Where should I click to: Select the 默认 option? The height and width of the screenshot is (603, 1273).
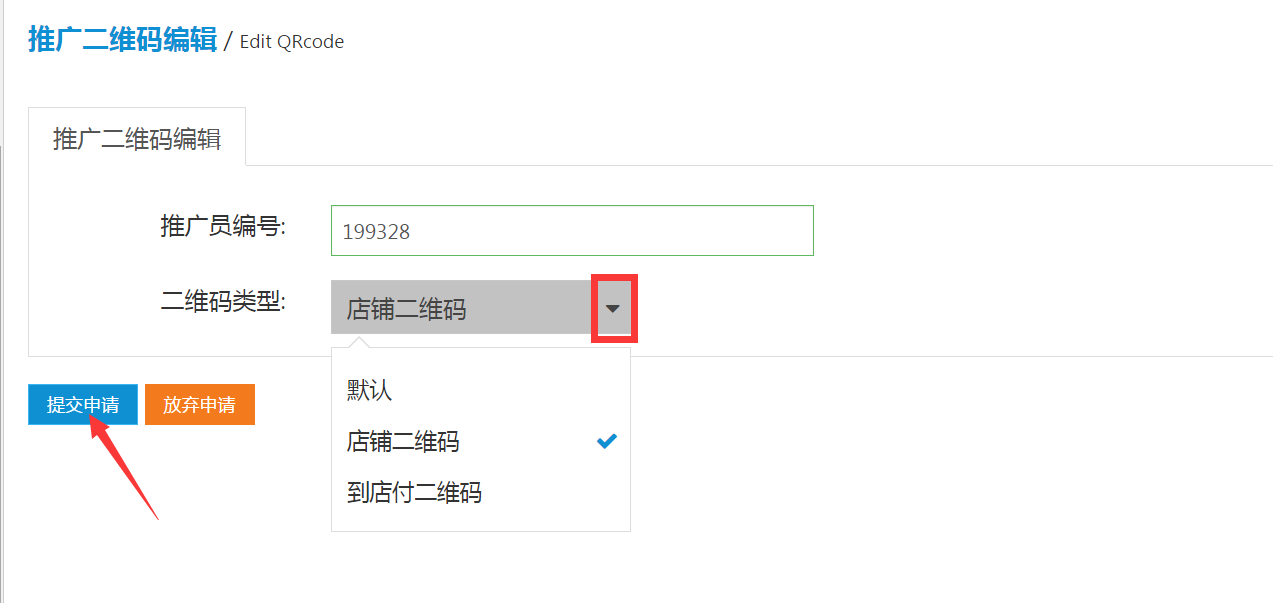370,390
